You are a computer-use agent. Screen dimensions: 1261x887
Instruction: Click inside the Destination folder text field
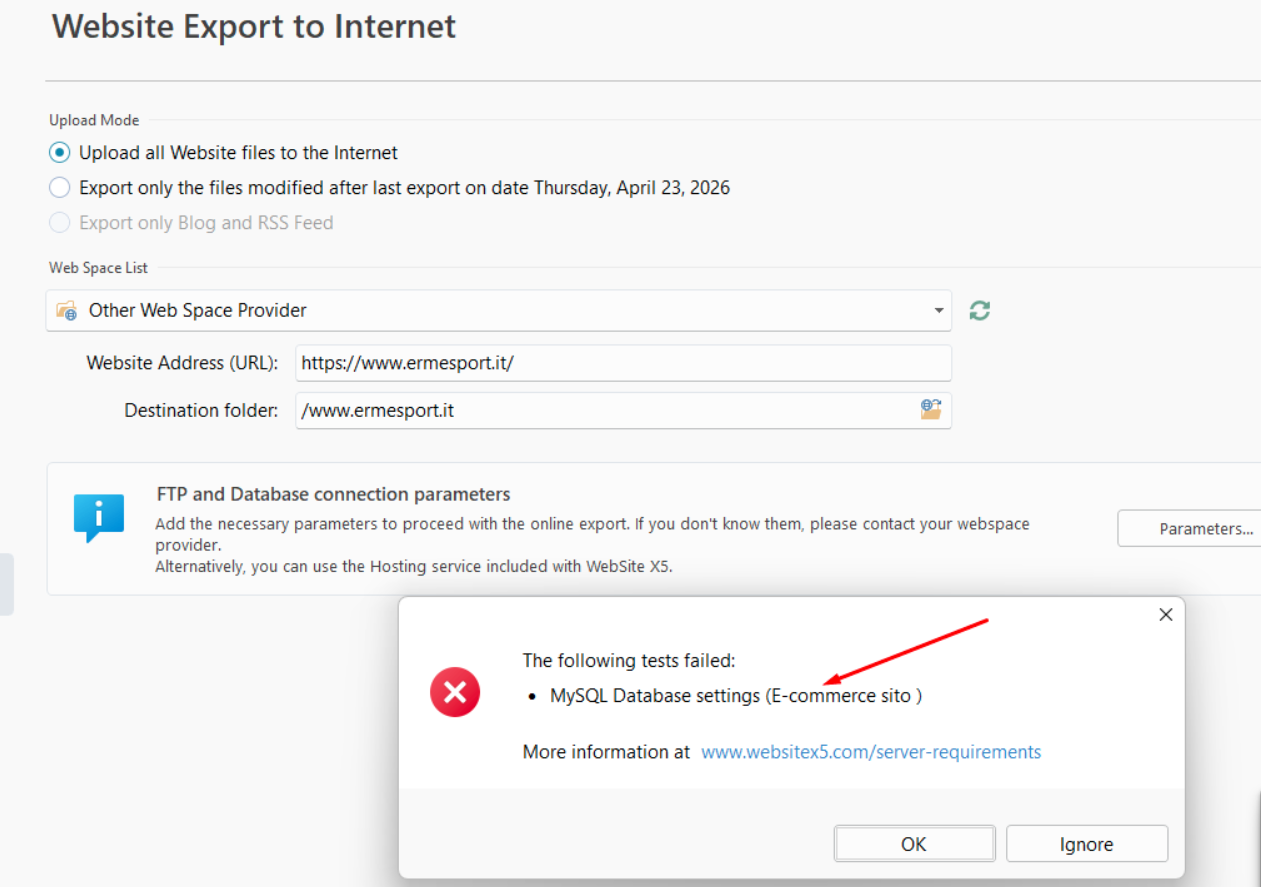tap(600, 410)
